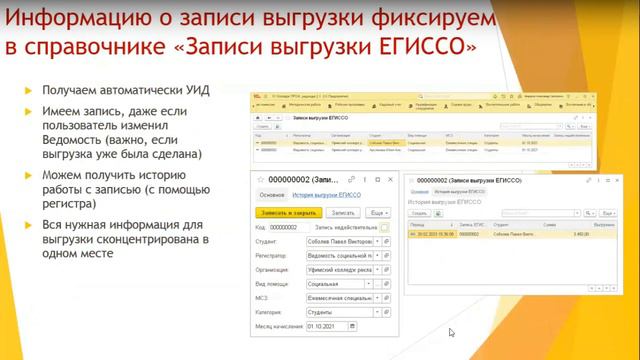
Task: Click Создать in История выгрузки ЕГИССО window
Action: pos(419,213)
